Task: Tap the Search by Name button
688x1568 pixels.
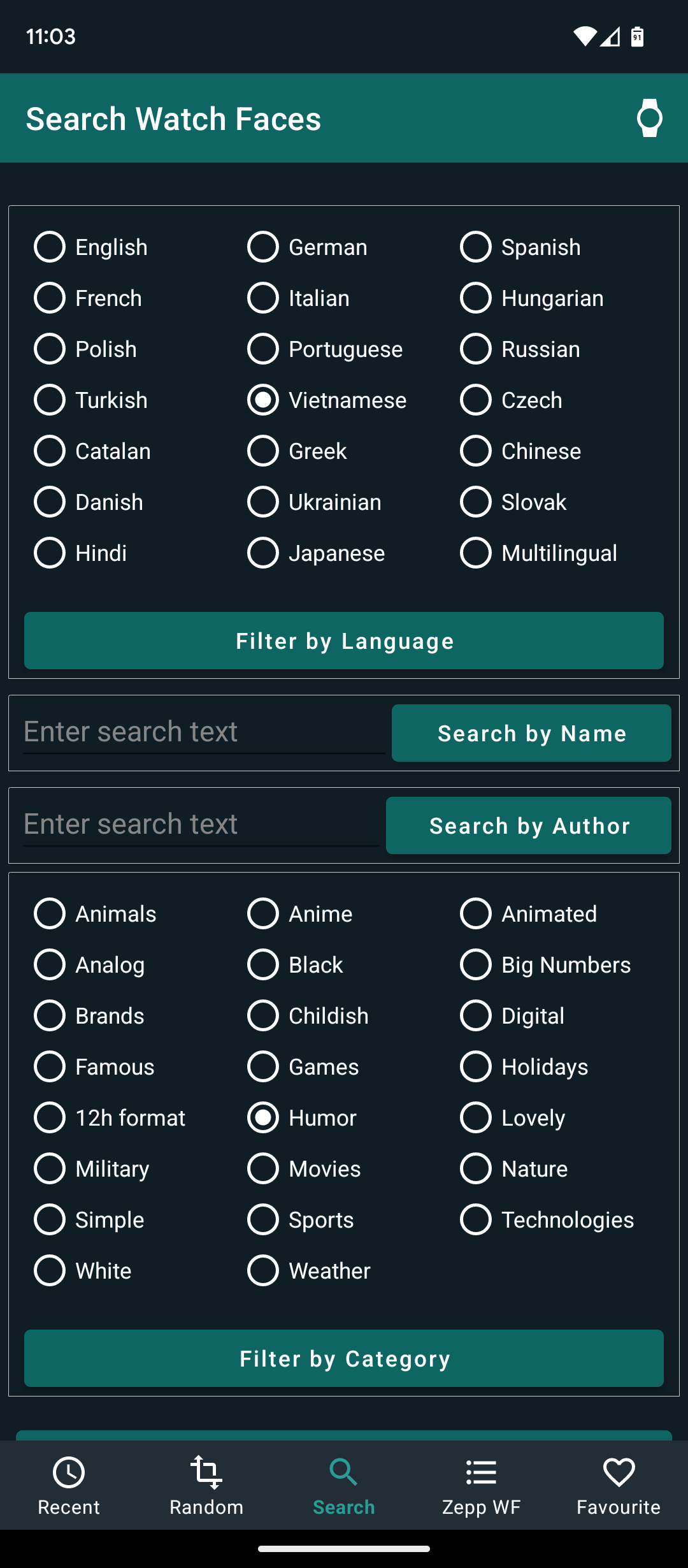Action: click(531, 733)
